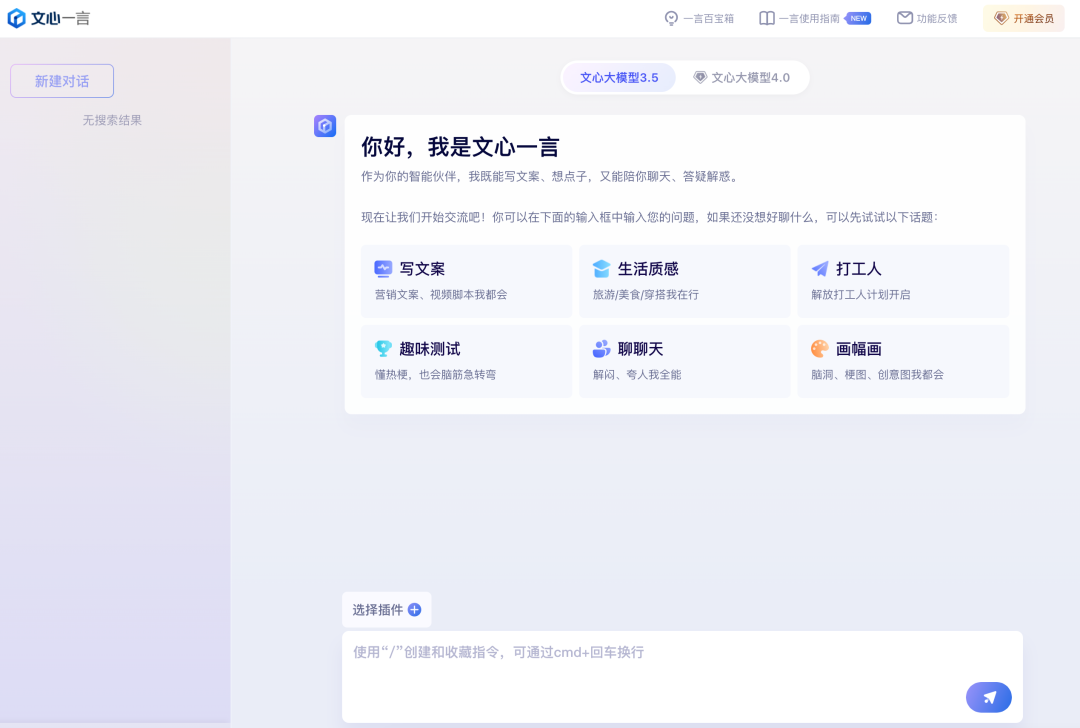This screenshot has height=728, width=1080.
Task: Open 功能反馈 link
Action: coord(927,19)
